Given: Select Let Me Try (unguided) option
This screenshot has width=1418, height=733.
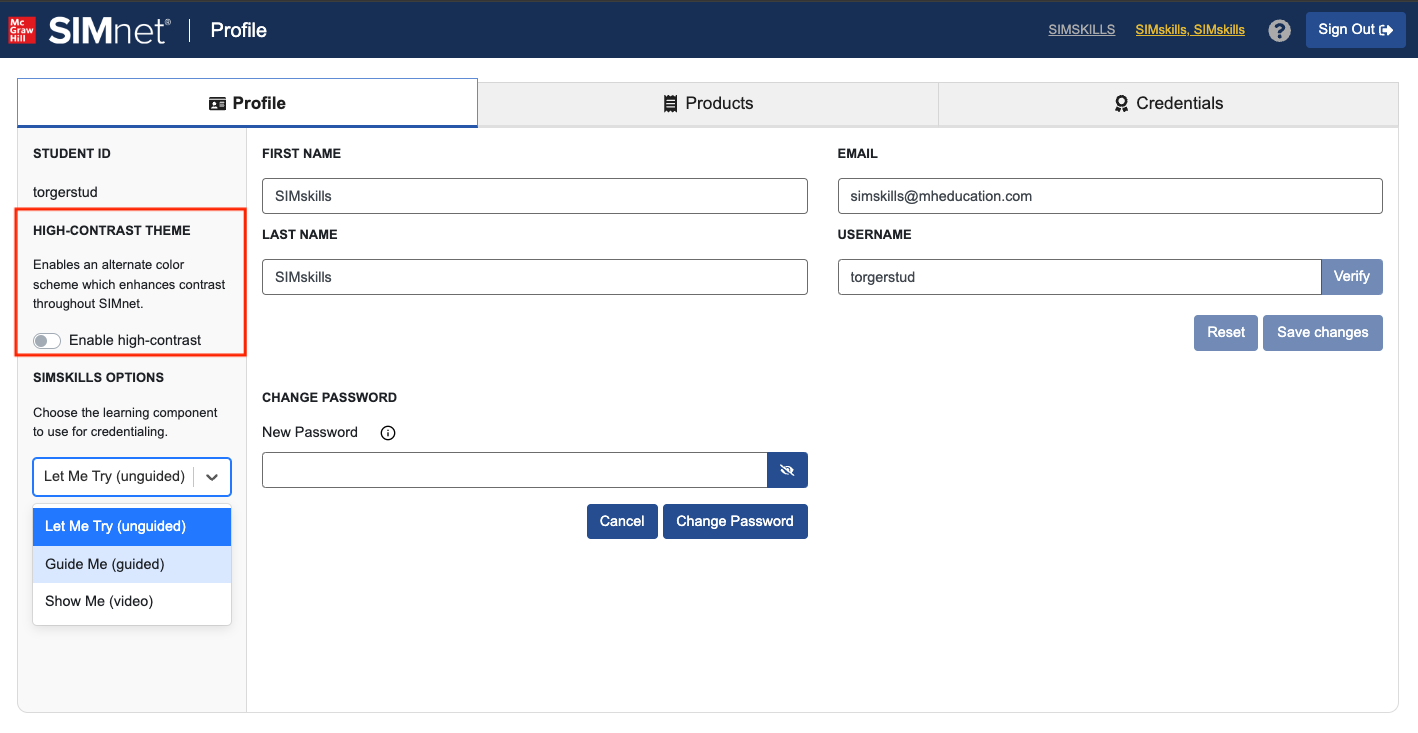Looking at the screenshot, I should point(132,526).
